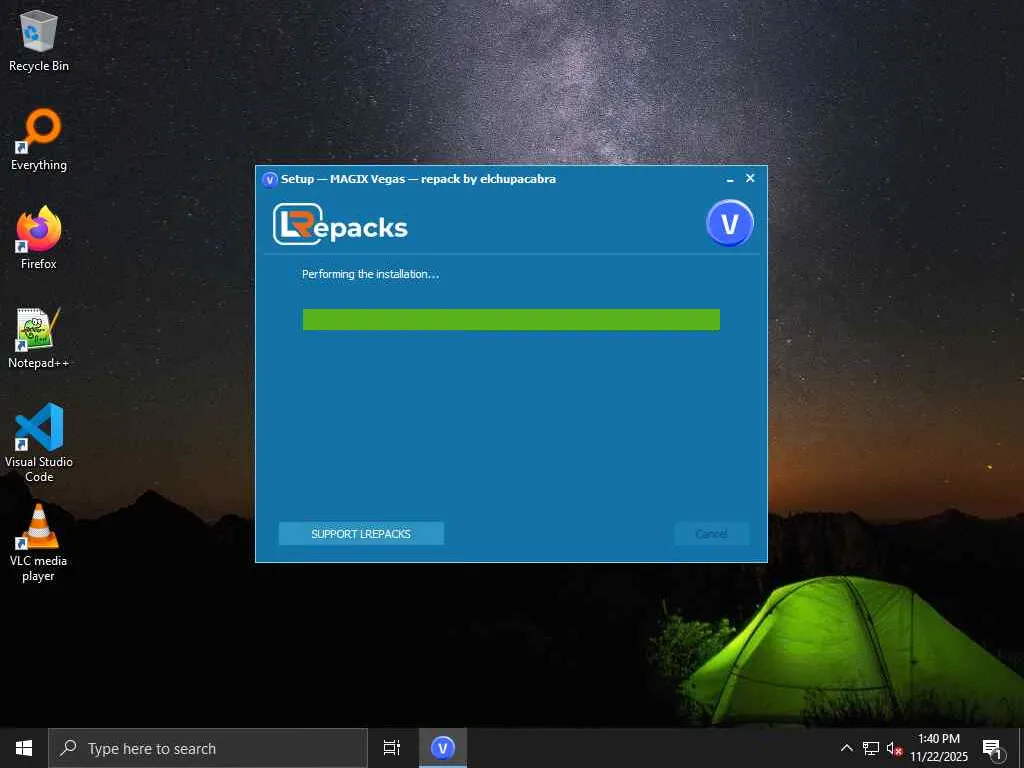The image size is (1024, 768).
Task: Open the Windows Start menu
Action: (x=24, y=748)
